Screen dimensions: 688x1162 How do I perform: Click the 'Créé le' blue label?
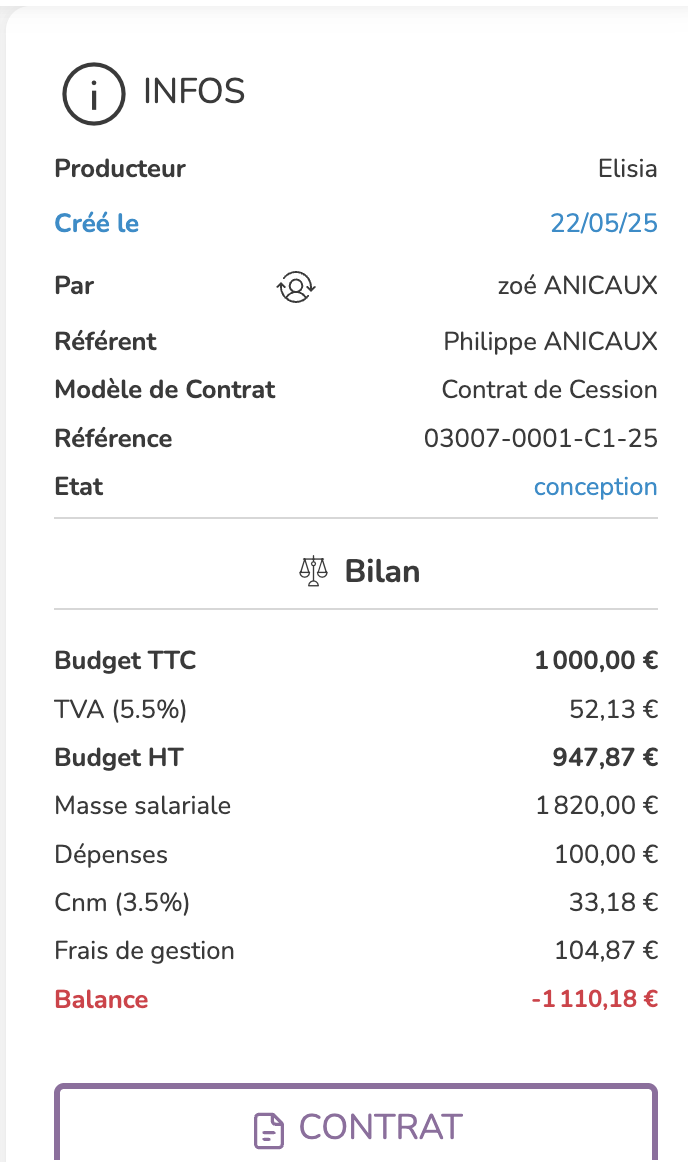coord(97,223)
